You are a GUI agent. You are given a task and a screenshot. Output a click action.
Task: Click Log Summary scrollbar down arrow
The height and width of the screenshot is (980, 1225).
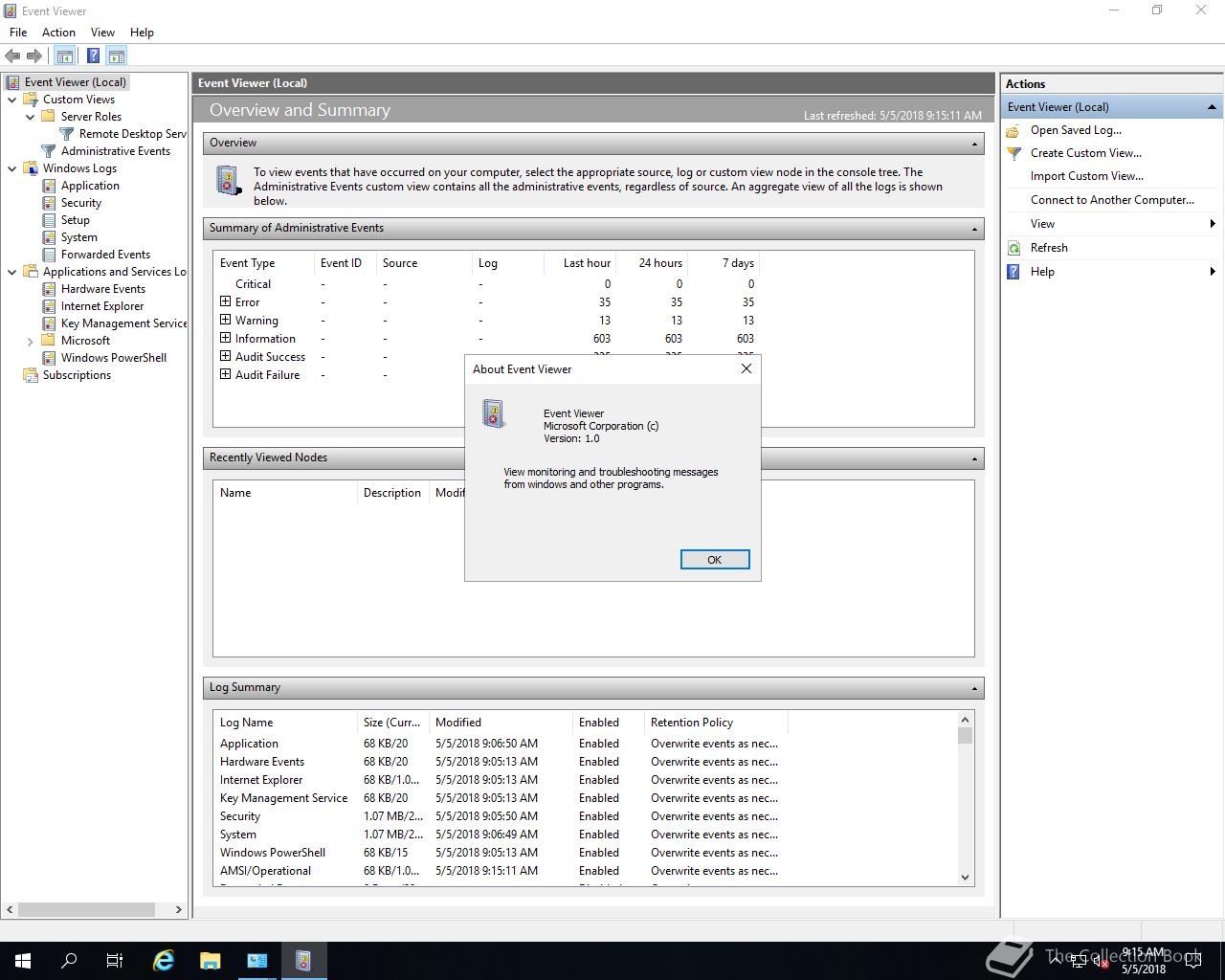coord(965,877)
